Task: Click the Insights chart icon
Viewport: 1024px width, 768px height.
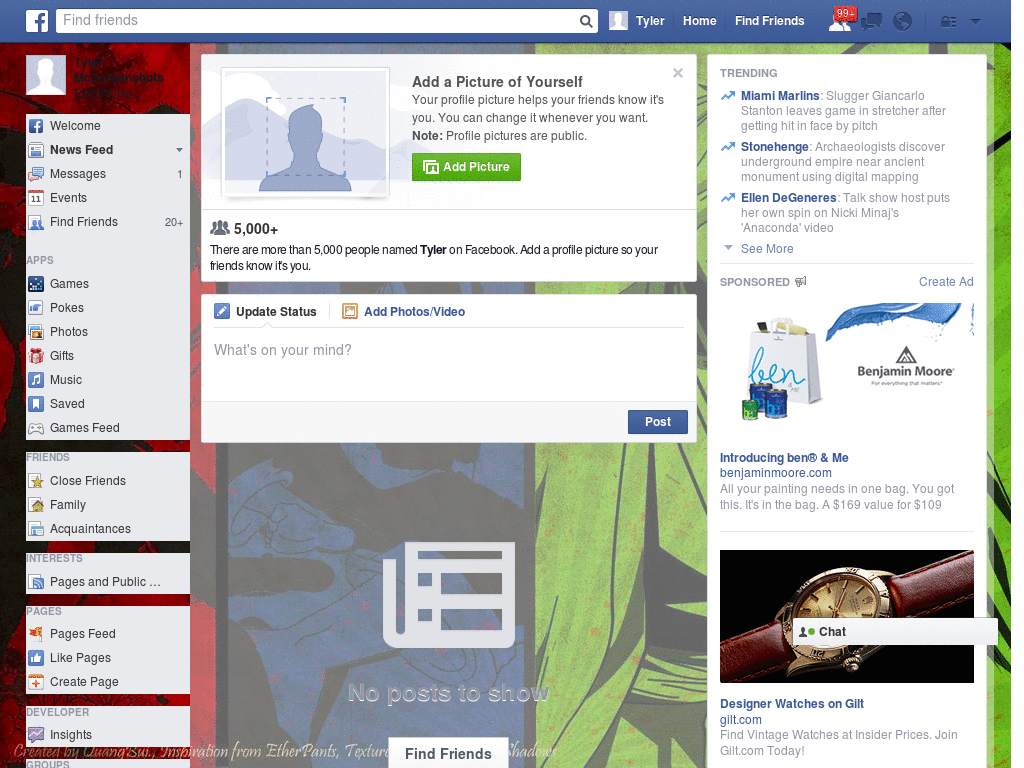Action: [36, 735]
